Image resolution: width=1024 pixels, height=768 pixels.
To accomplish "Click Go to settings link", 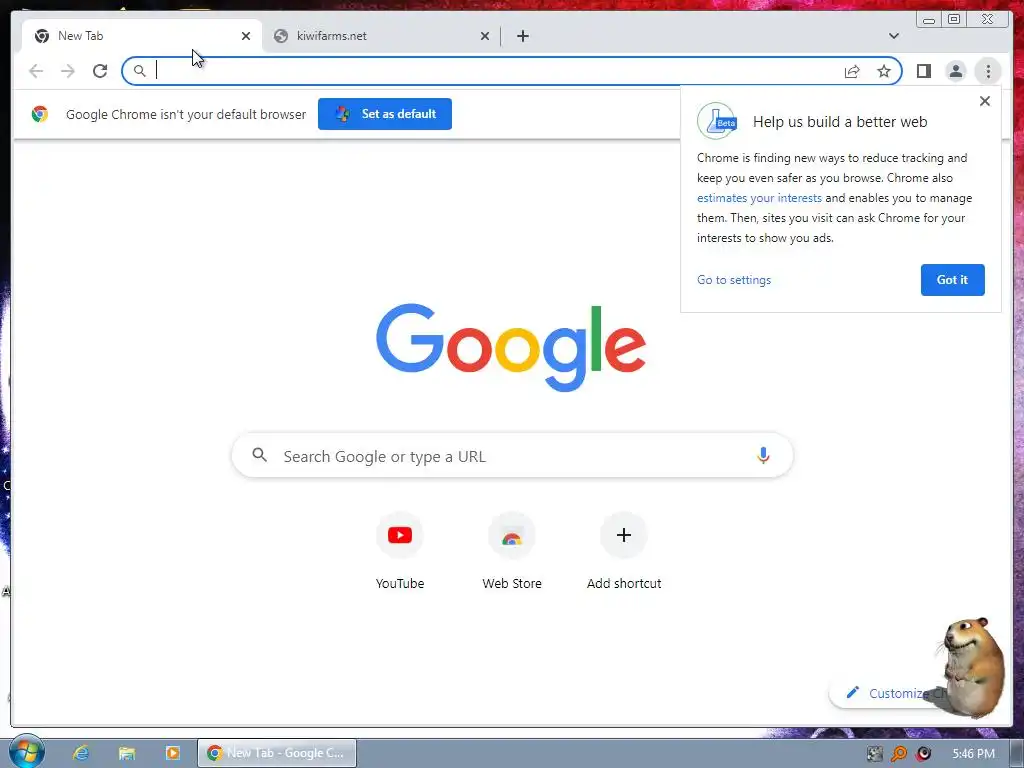I will click(x=734, y=280).
